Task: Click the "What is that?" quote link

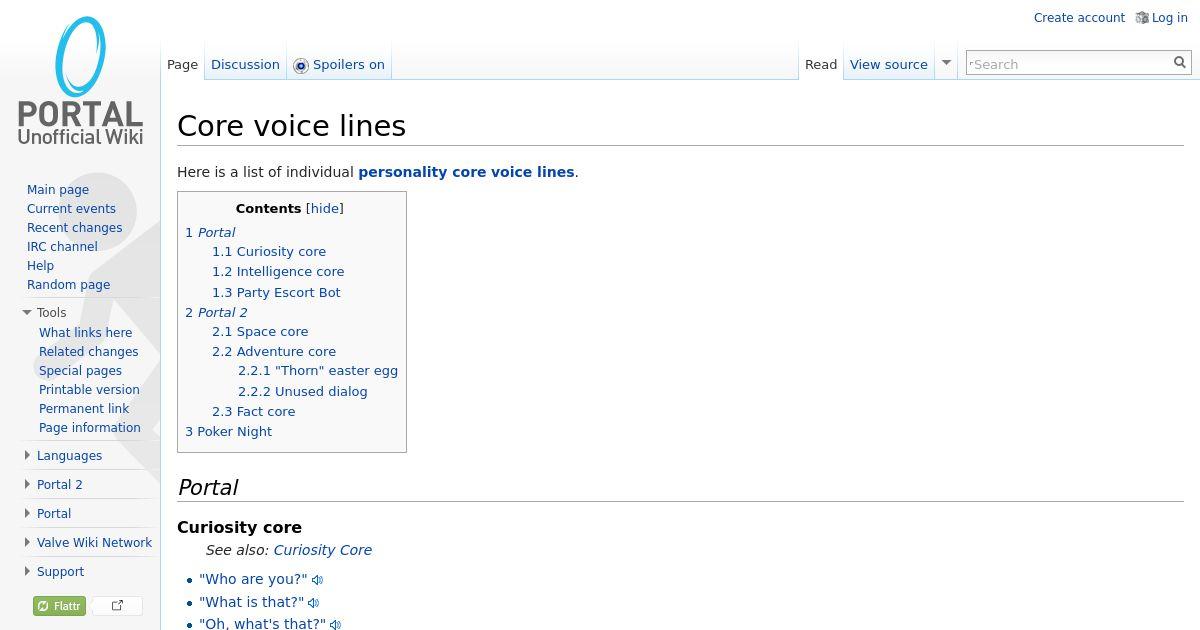Action: click(x=251, y=603)
